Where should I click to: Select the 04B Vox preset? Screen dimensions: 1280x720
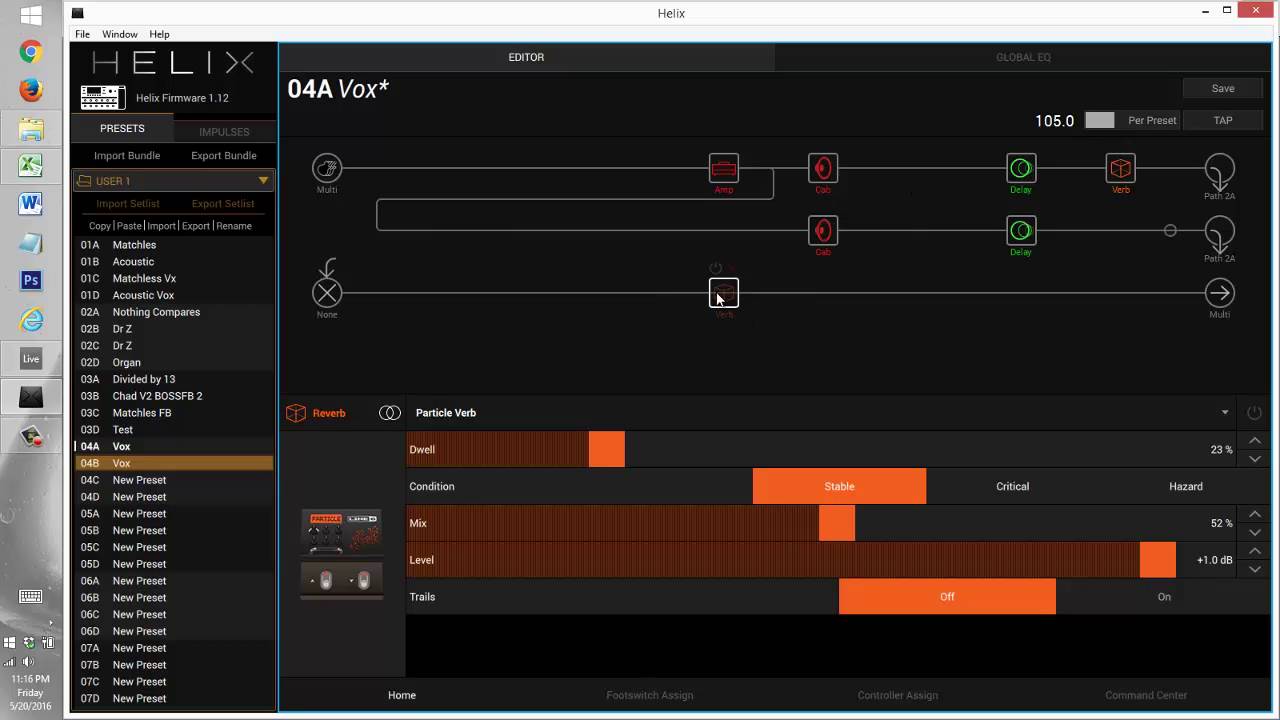174,463
